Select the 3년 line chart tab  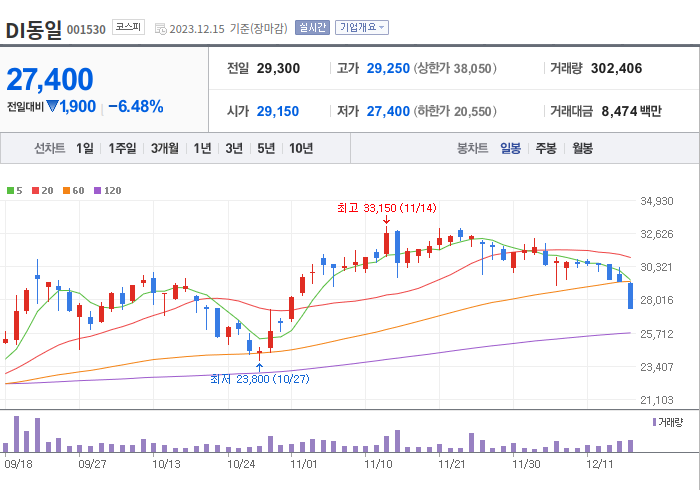[x=234, y=148]
